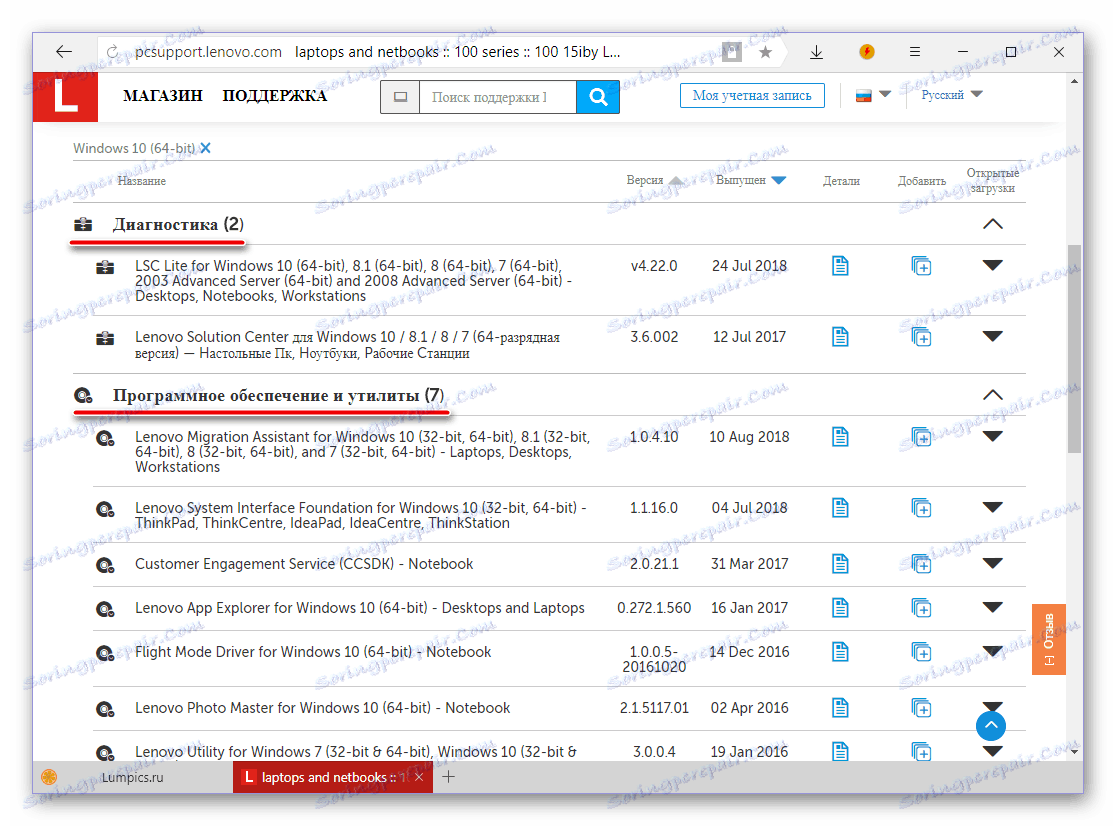Click the page vertical scrollbar thumb

pos(1074,349)
